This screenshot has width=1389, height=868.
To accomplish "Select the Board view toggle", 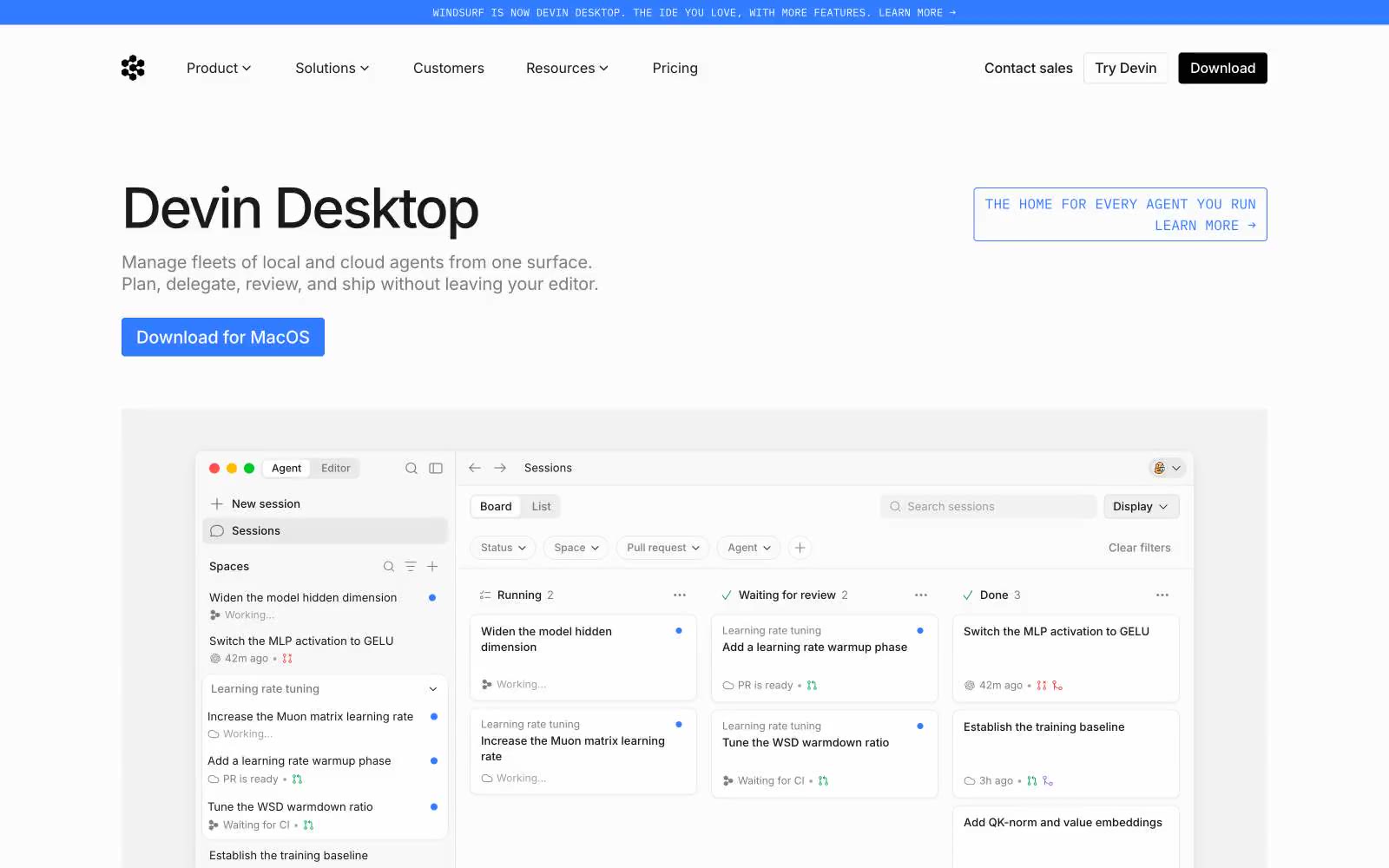I will 496,507.
